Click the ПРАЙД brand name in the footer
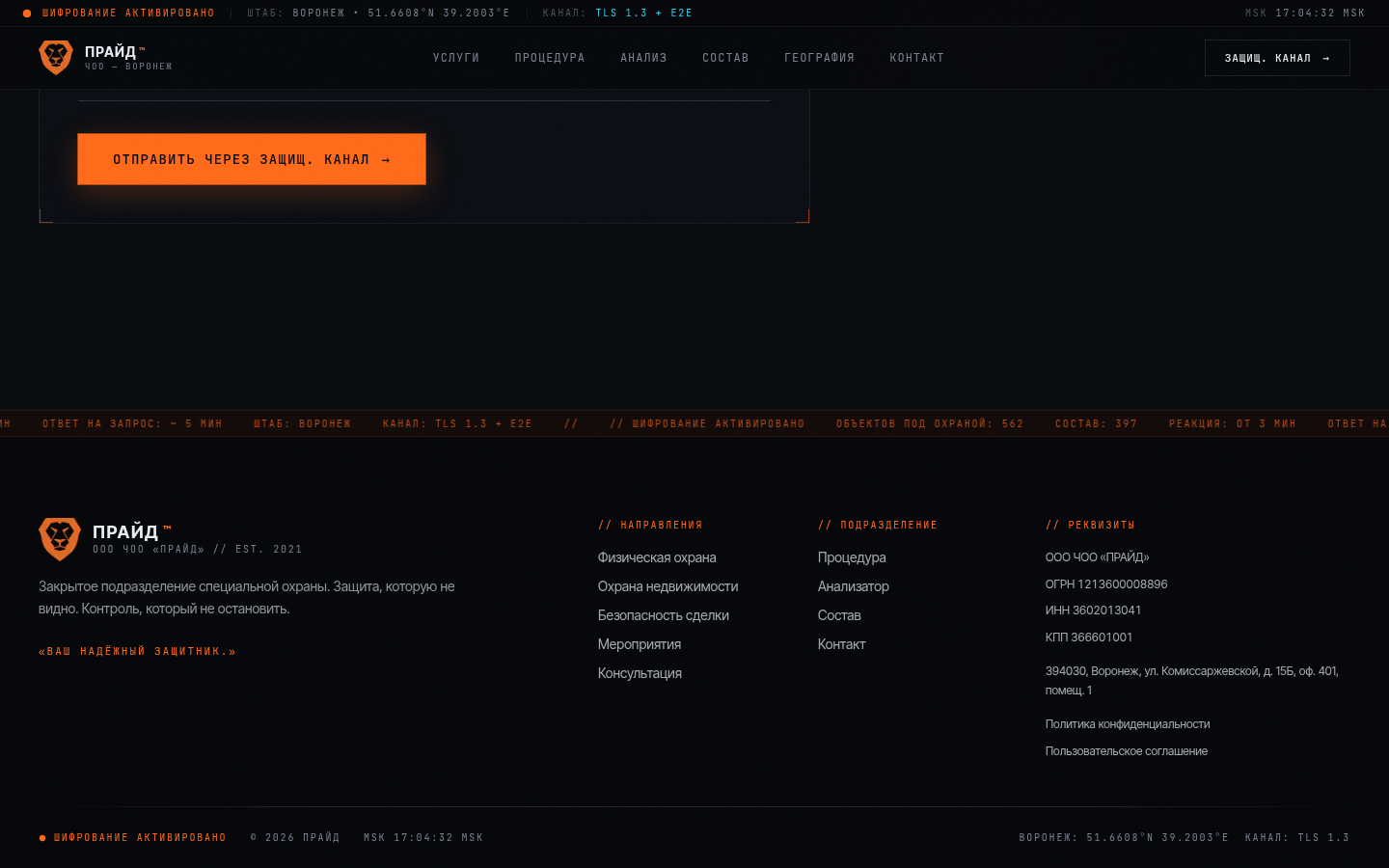 click(125, 531)
